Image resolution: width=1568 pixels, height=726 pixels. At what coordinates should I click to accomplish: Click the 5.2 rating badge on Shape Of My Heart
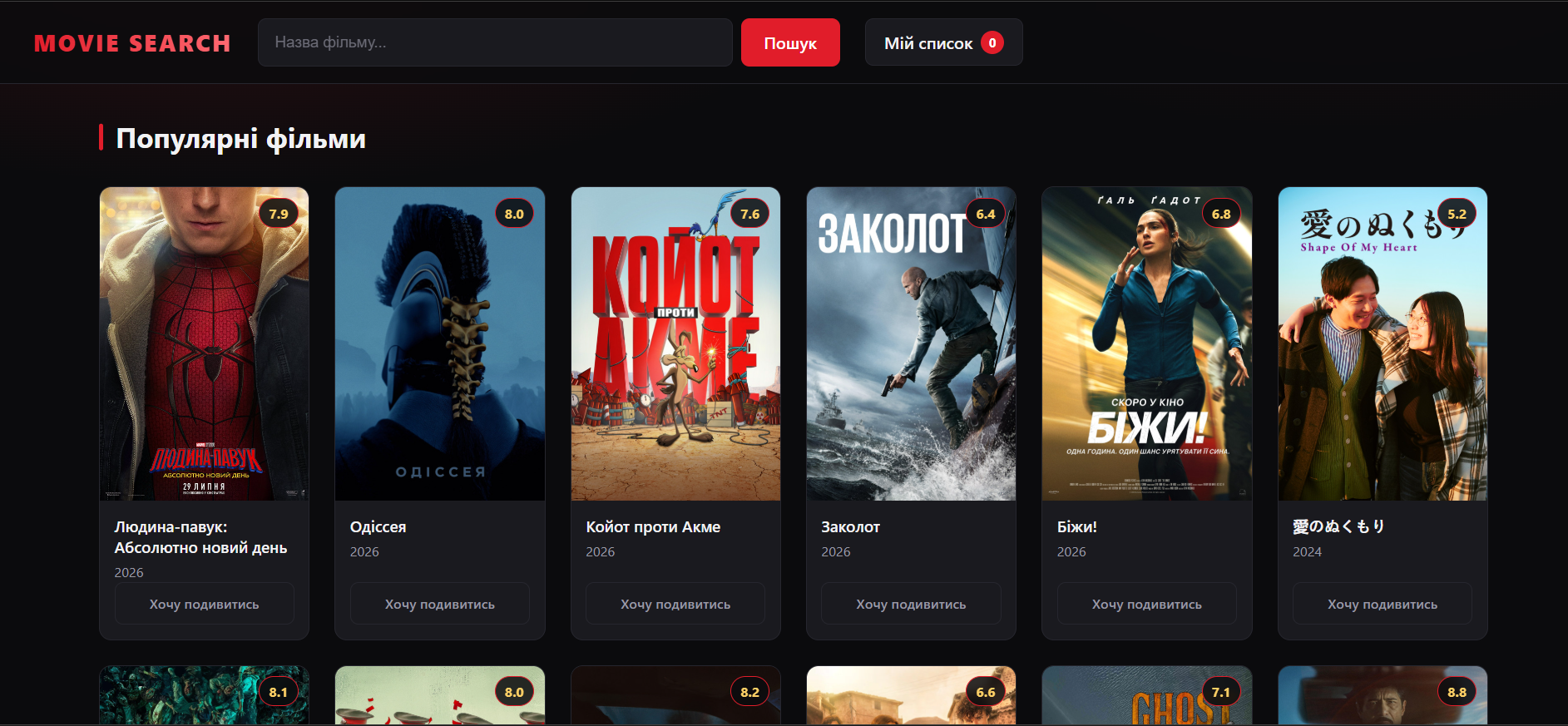tap(1457, 214)
